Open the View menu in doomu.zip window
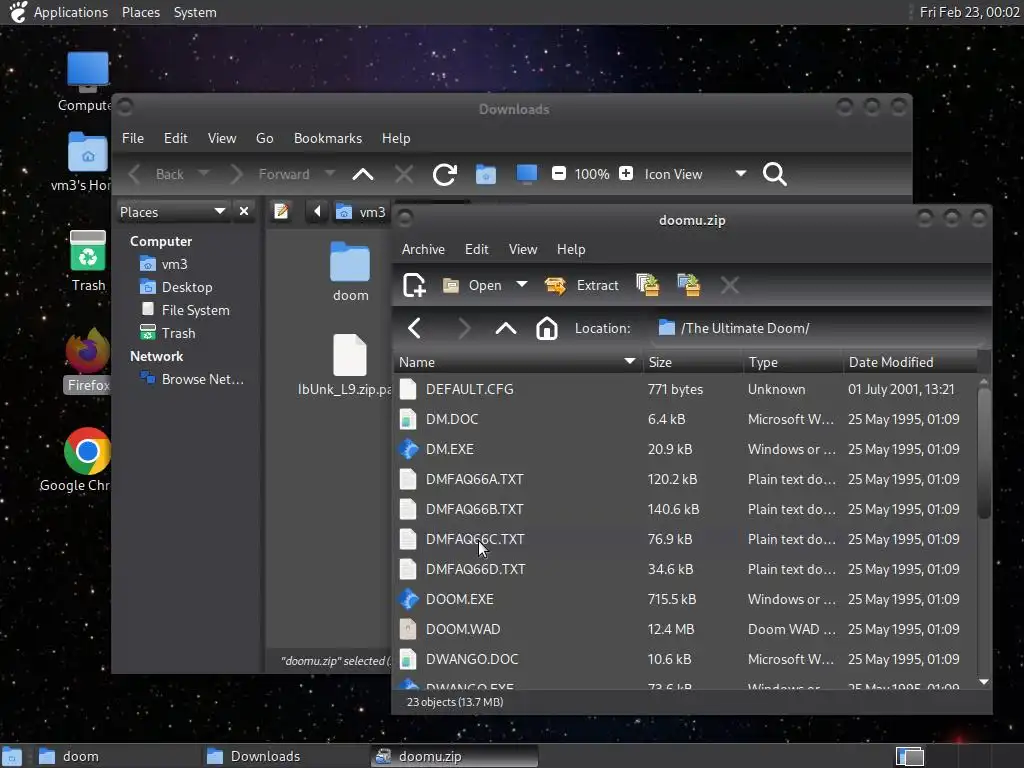Image resolution: width=1024 pixels, height=768 pixels. click(x=523, y=249)
